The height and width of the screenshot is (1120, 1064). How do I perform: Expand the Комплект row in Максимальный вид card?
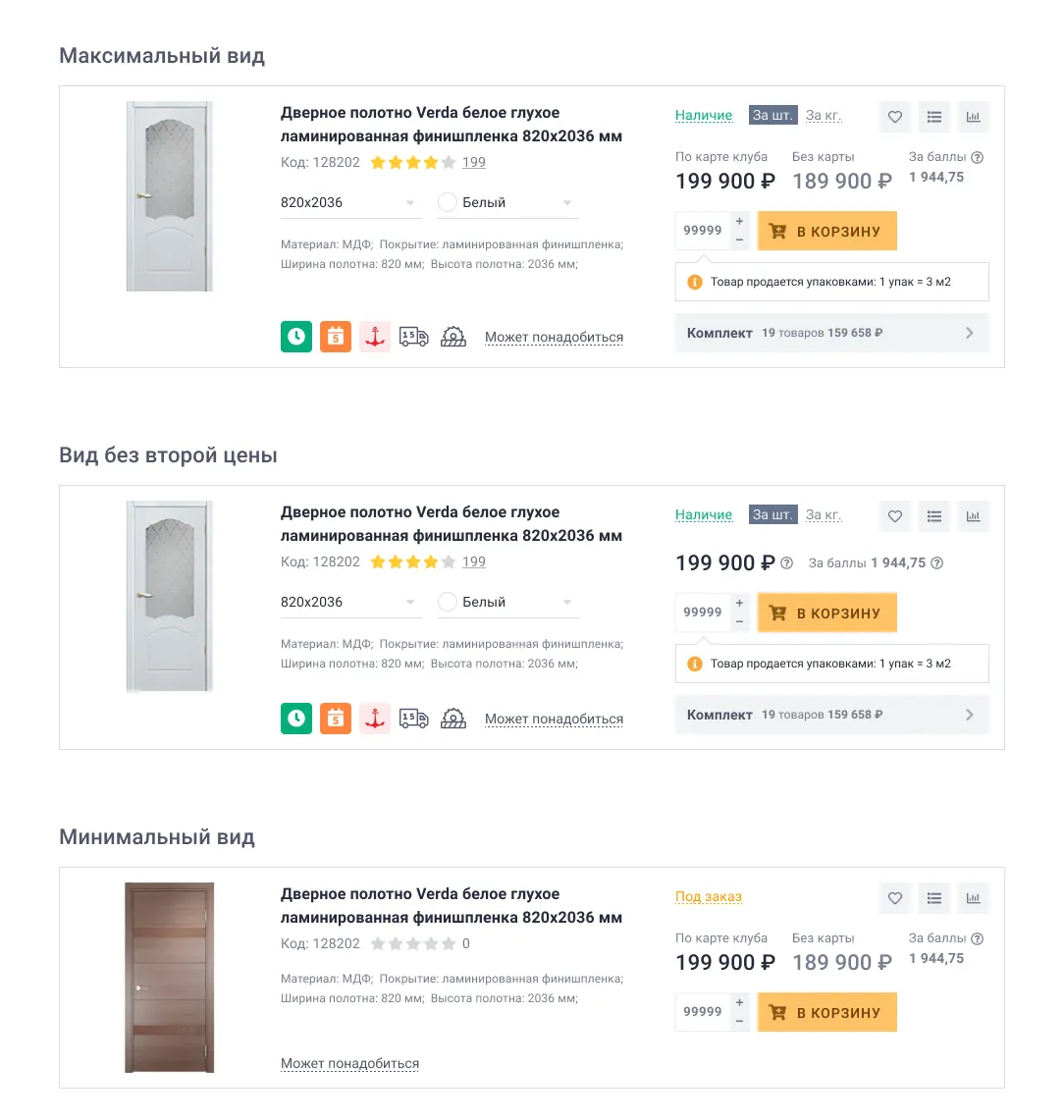pos(831,333)
